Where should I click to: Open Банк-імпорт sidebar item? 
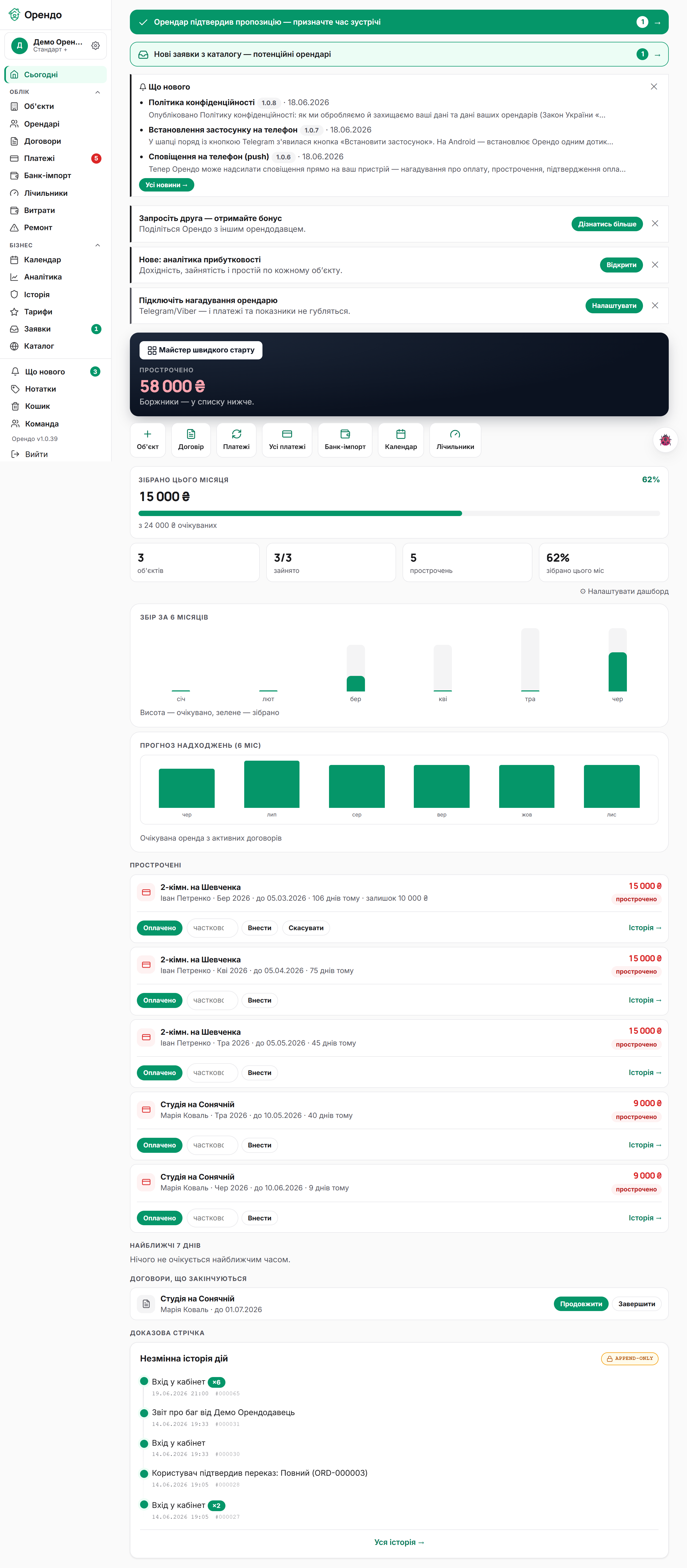[x=56, y=175]
